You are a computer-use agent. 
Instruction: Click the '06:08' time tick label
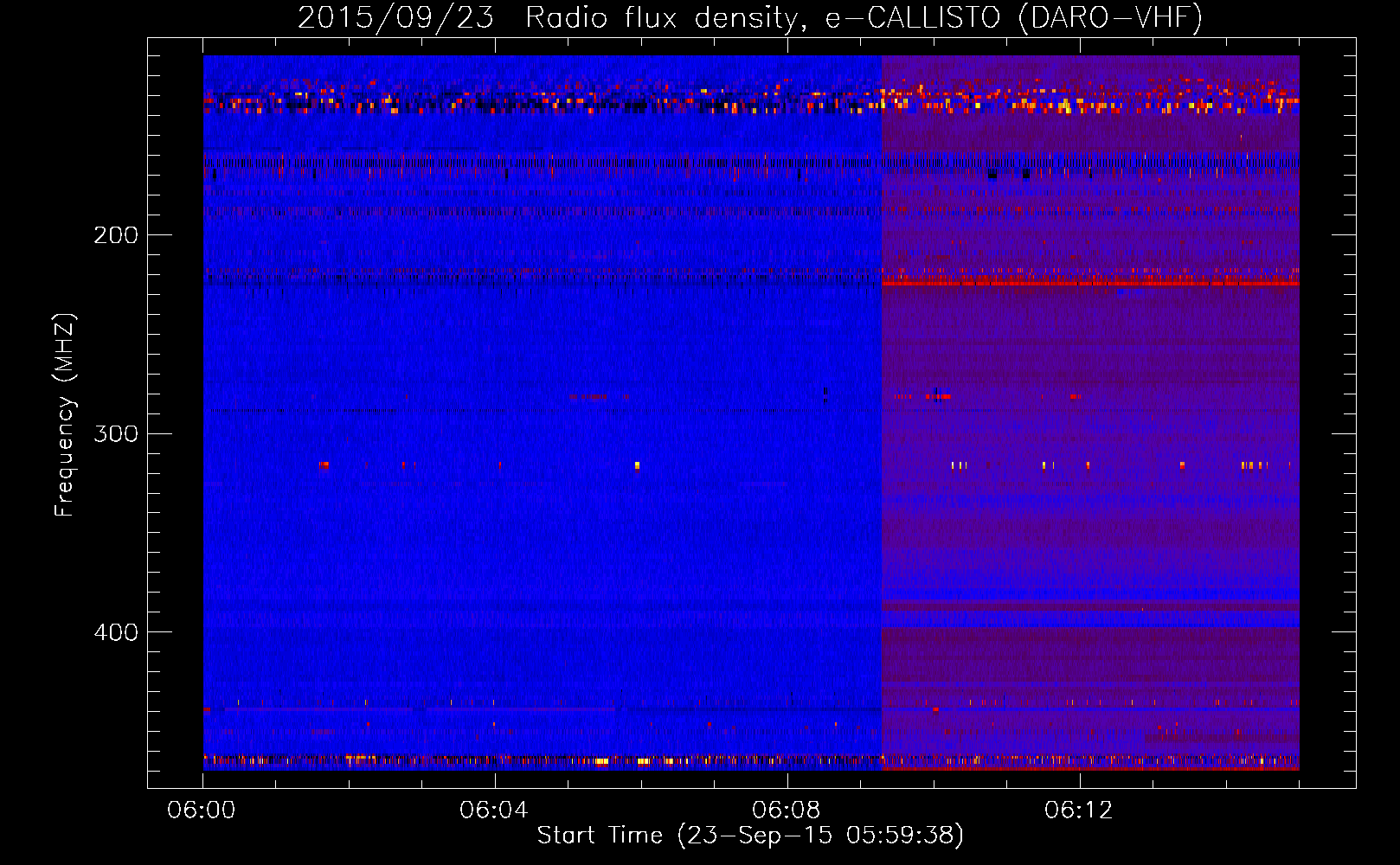[787, 811]
